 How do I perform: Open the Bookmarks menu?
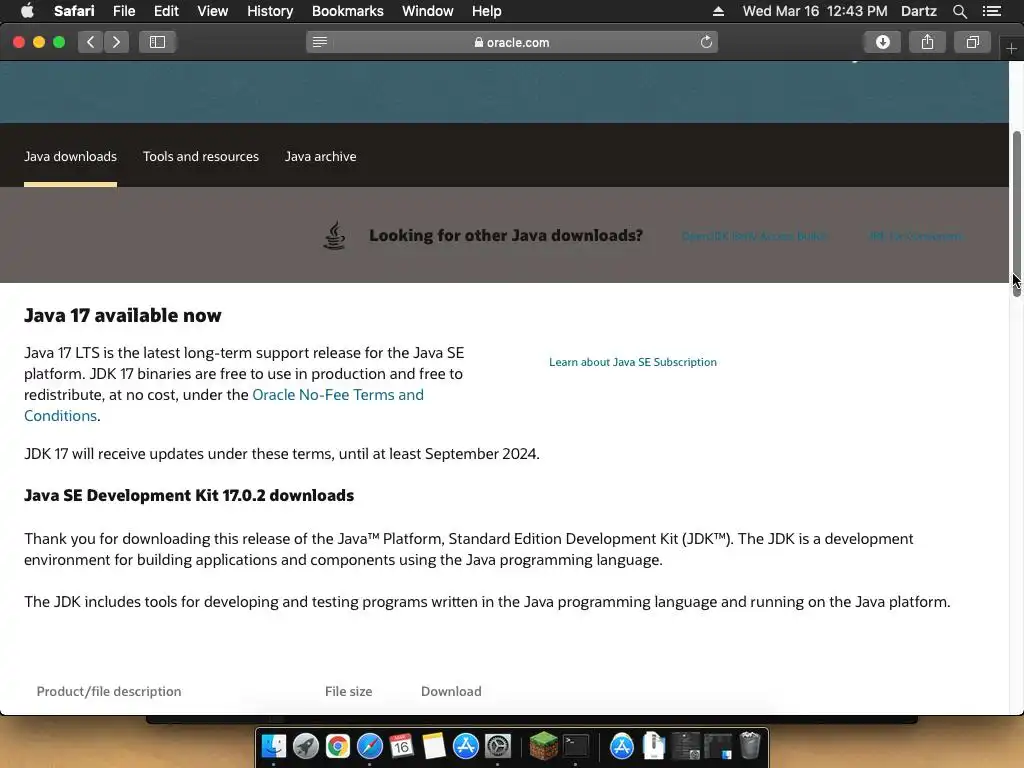click(x=347, y=11)
